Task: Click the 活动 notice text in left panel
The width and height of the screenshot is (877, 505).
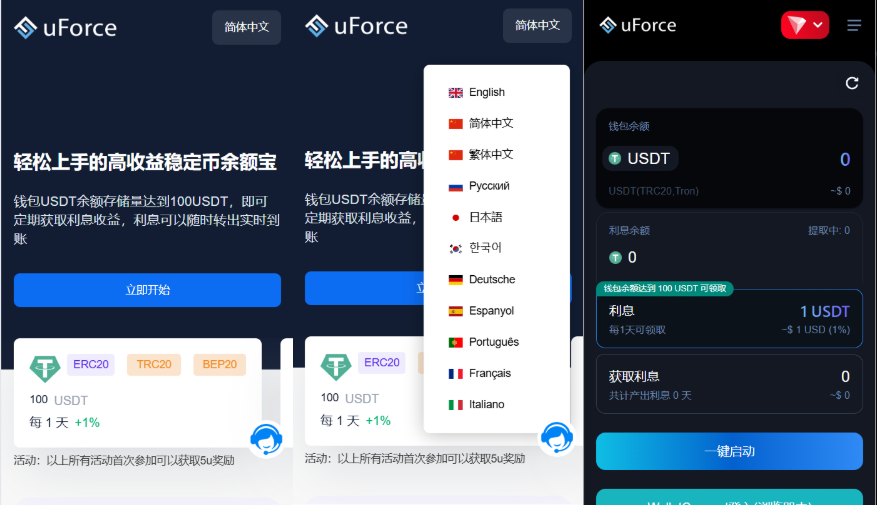Action: 124,461
